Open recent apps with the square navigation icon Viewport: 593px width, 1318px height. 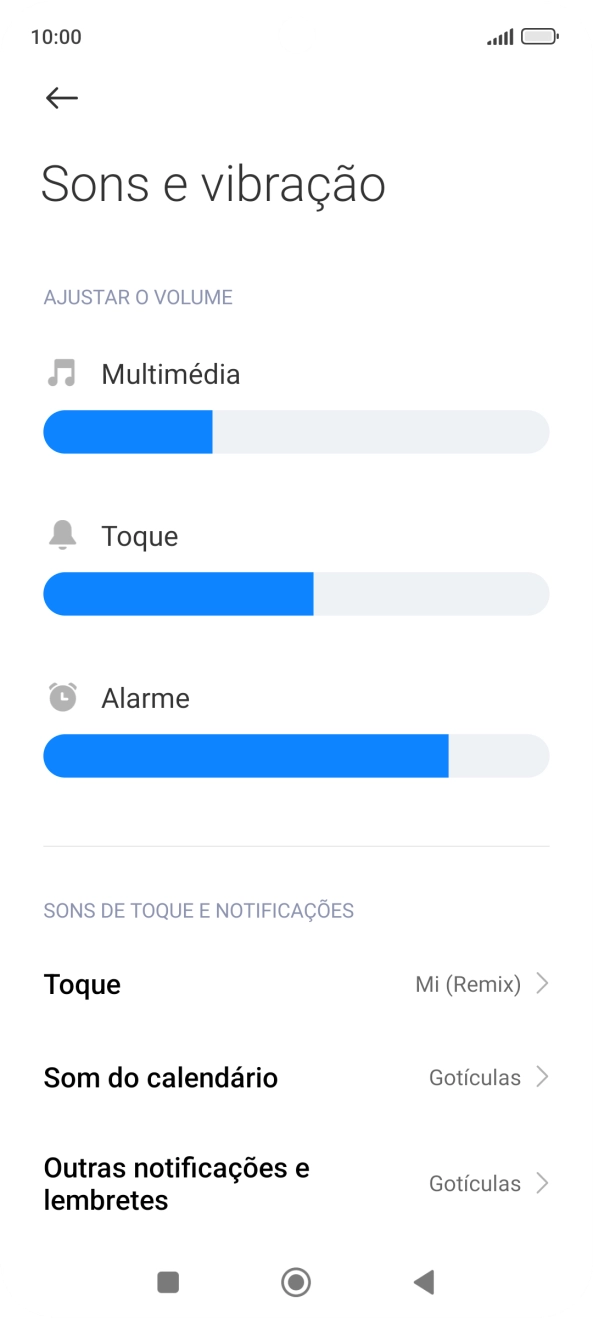click(x=167, y=1281)
